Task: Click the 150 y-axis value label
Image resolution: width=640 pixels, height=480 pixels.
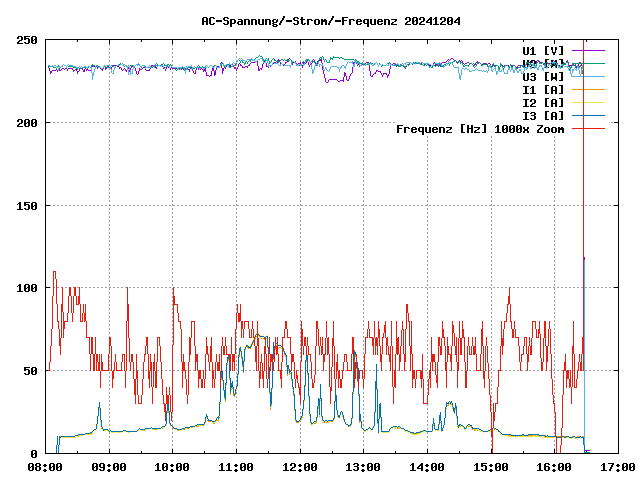Action: pyautogui.click(x=27, y=205)
